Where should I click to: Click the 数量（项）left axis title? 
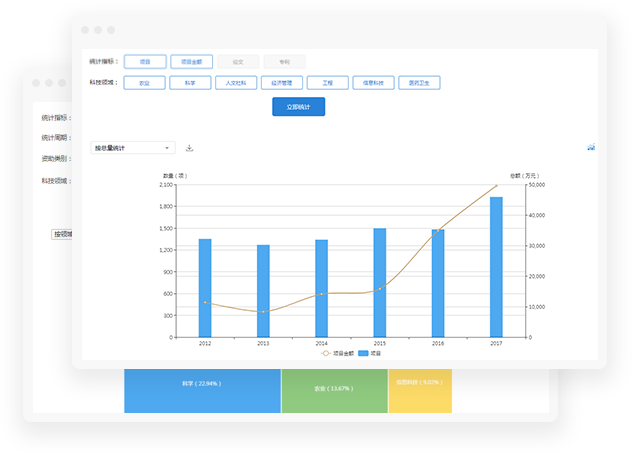pos(175,176)
